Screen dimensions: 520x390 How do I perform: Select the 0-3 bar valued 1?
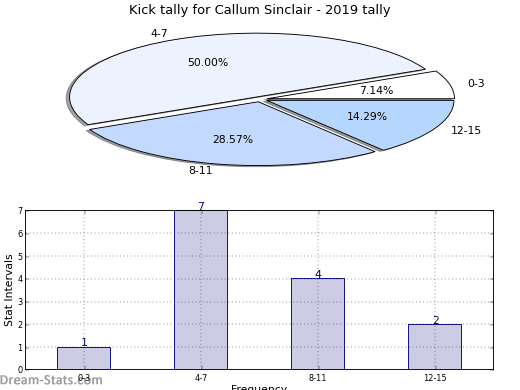(84, 358)
